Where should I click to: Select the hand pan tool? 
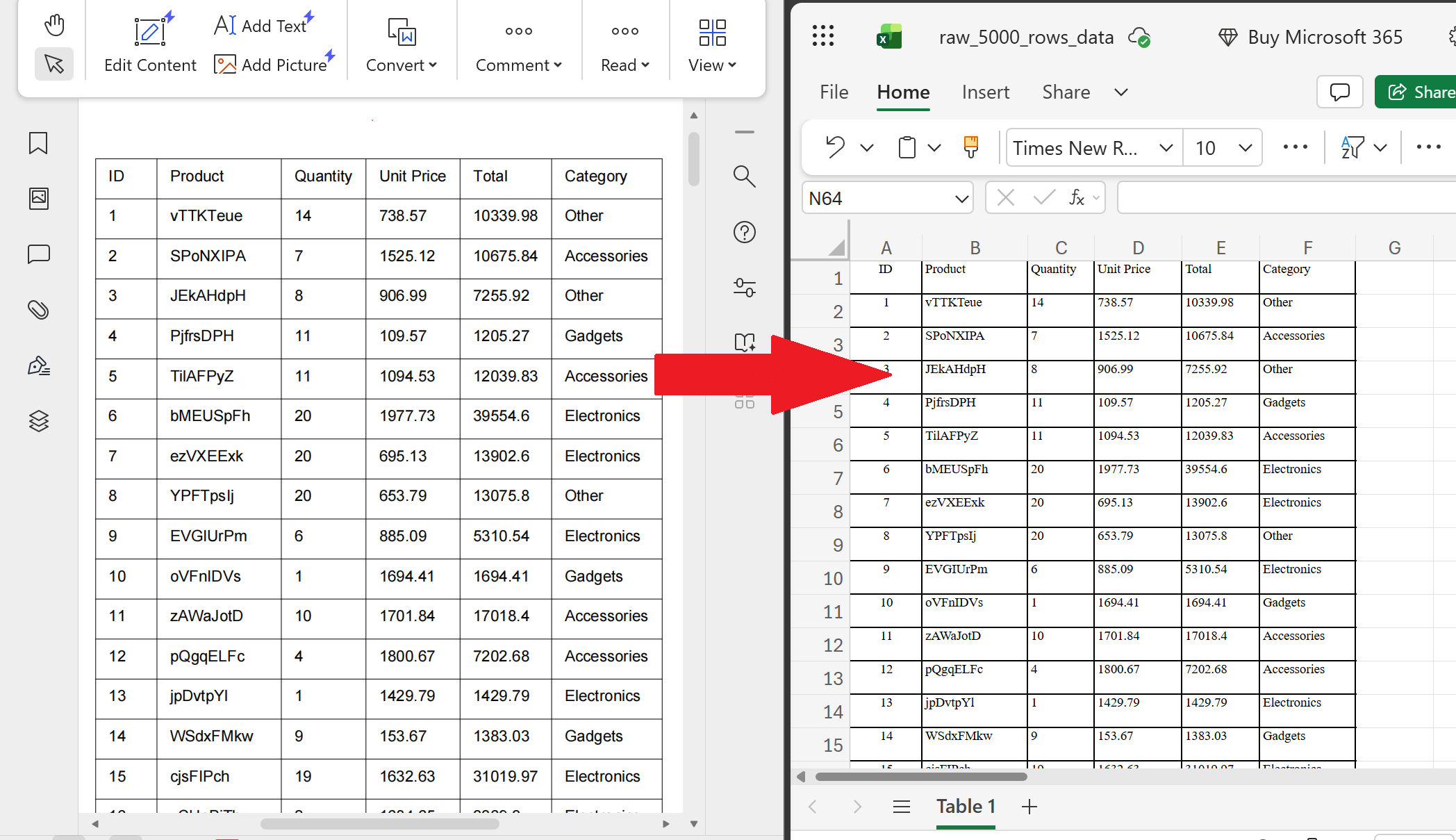54,26
